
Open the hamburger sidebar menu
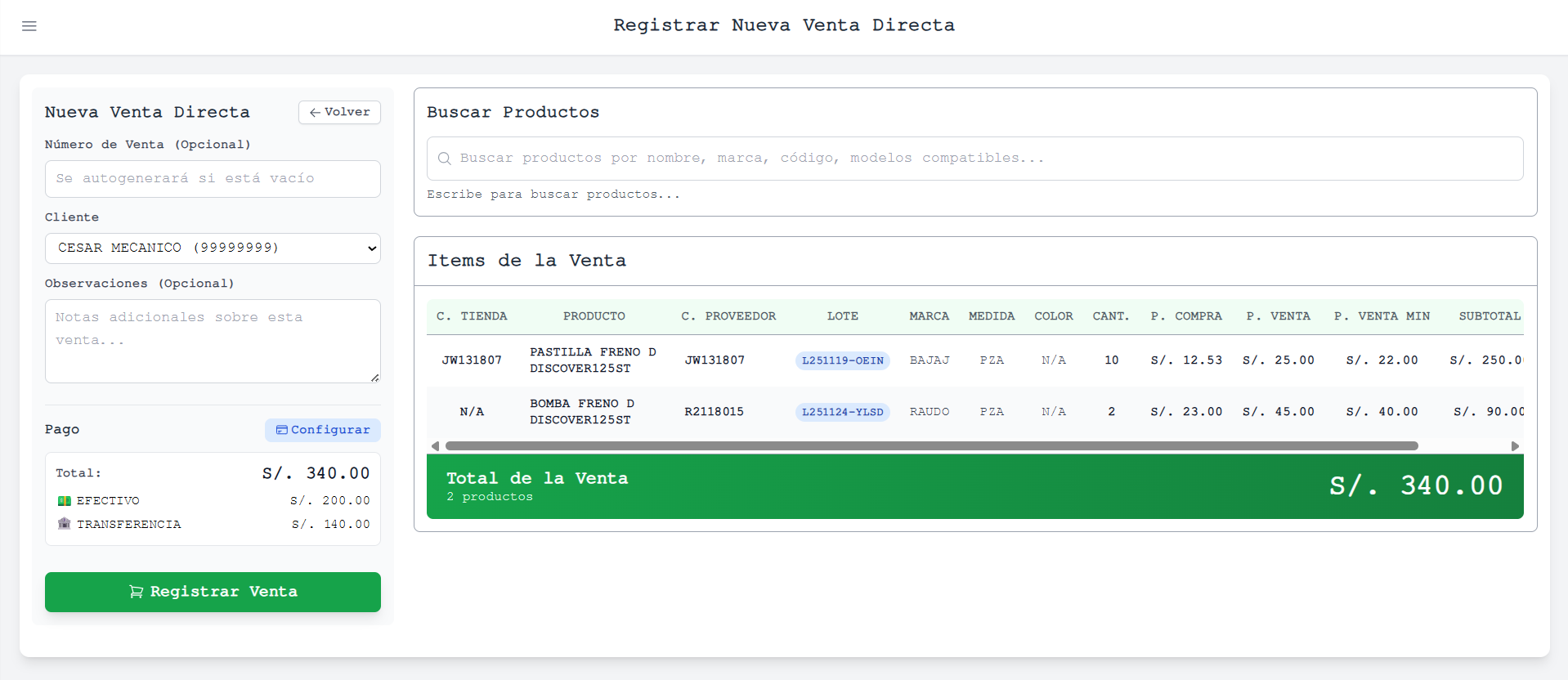point(29,26)
